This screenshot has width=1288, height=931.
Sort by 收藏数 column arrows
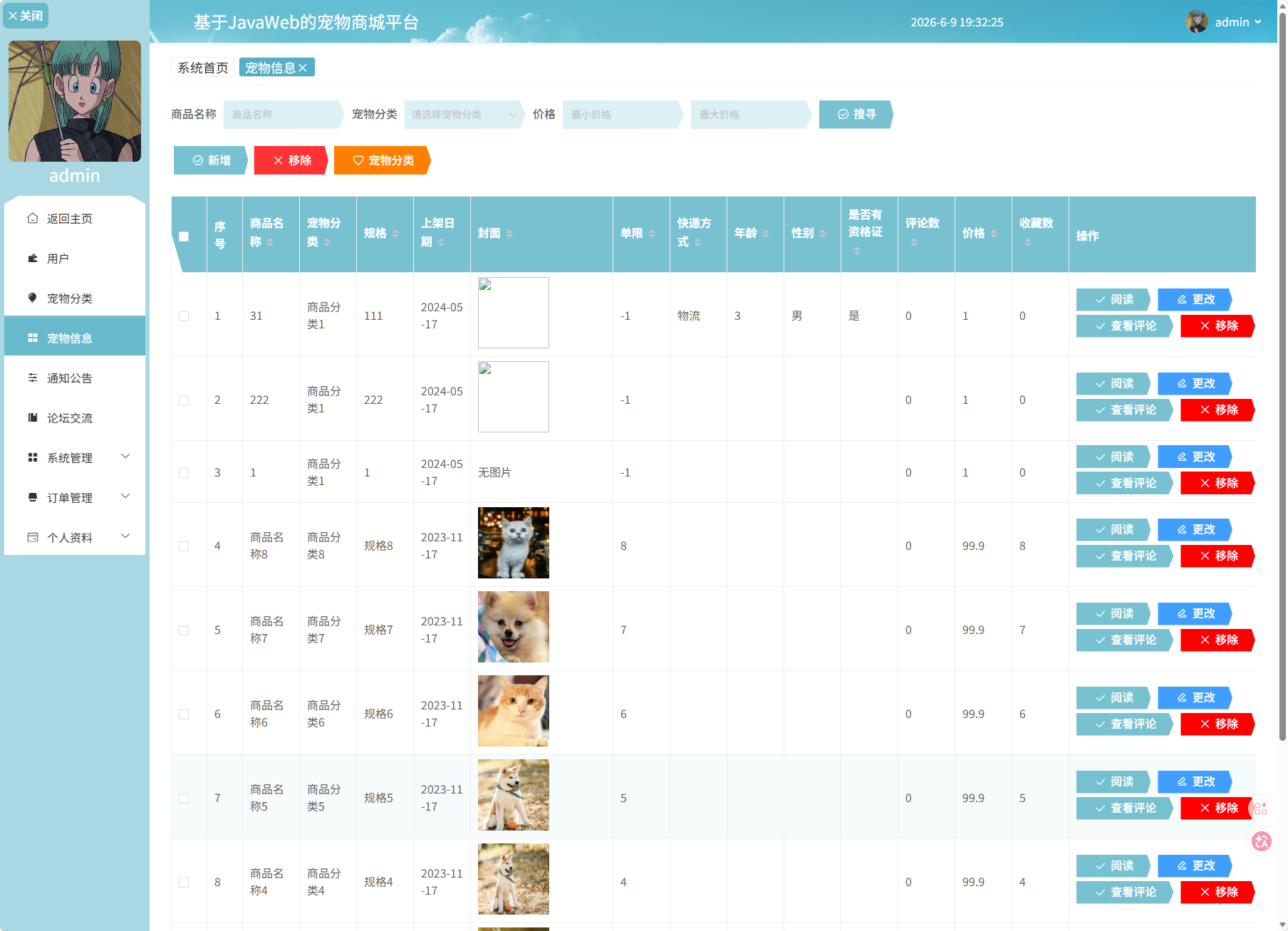pos(1028,242)
